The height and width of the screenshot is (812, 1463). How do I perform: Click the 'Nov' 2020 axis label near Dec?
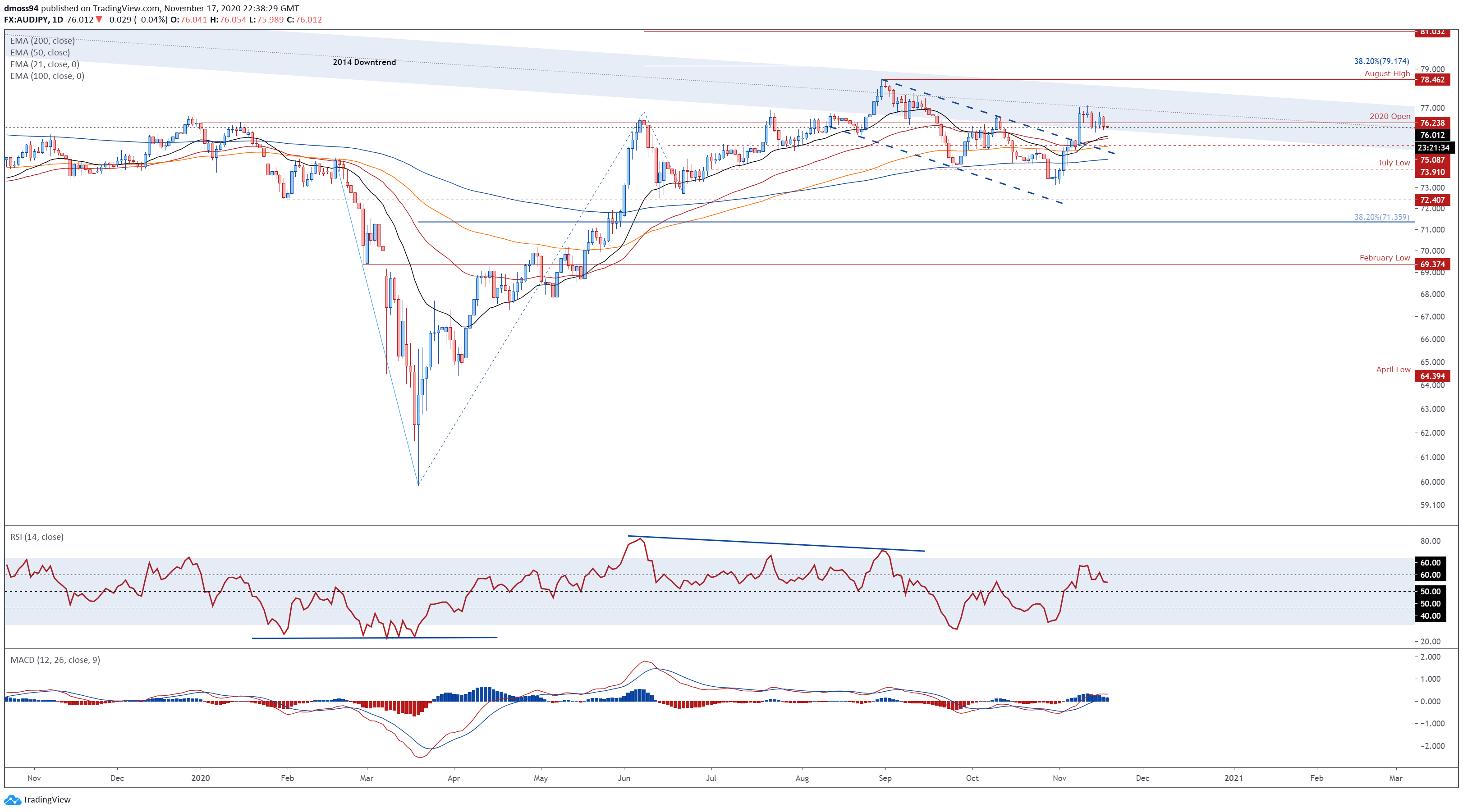1059,778
